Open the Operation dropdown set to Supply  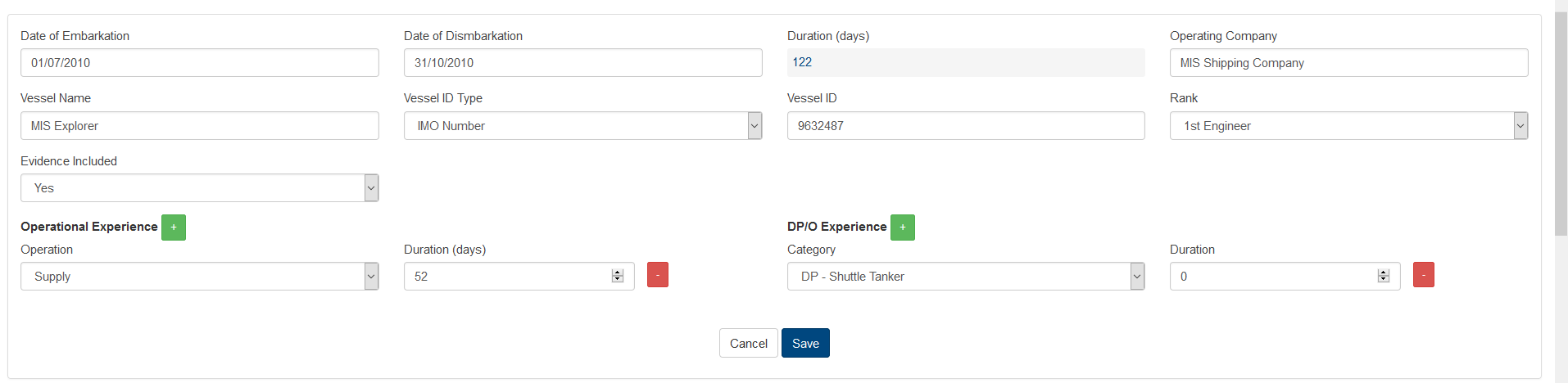pos(199,277)
